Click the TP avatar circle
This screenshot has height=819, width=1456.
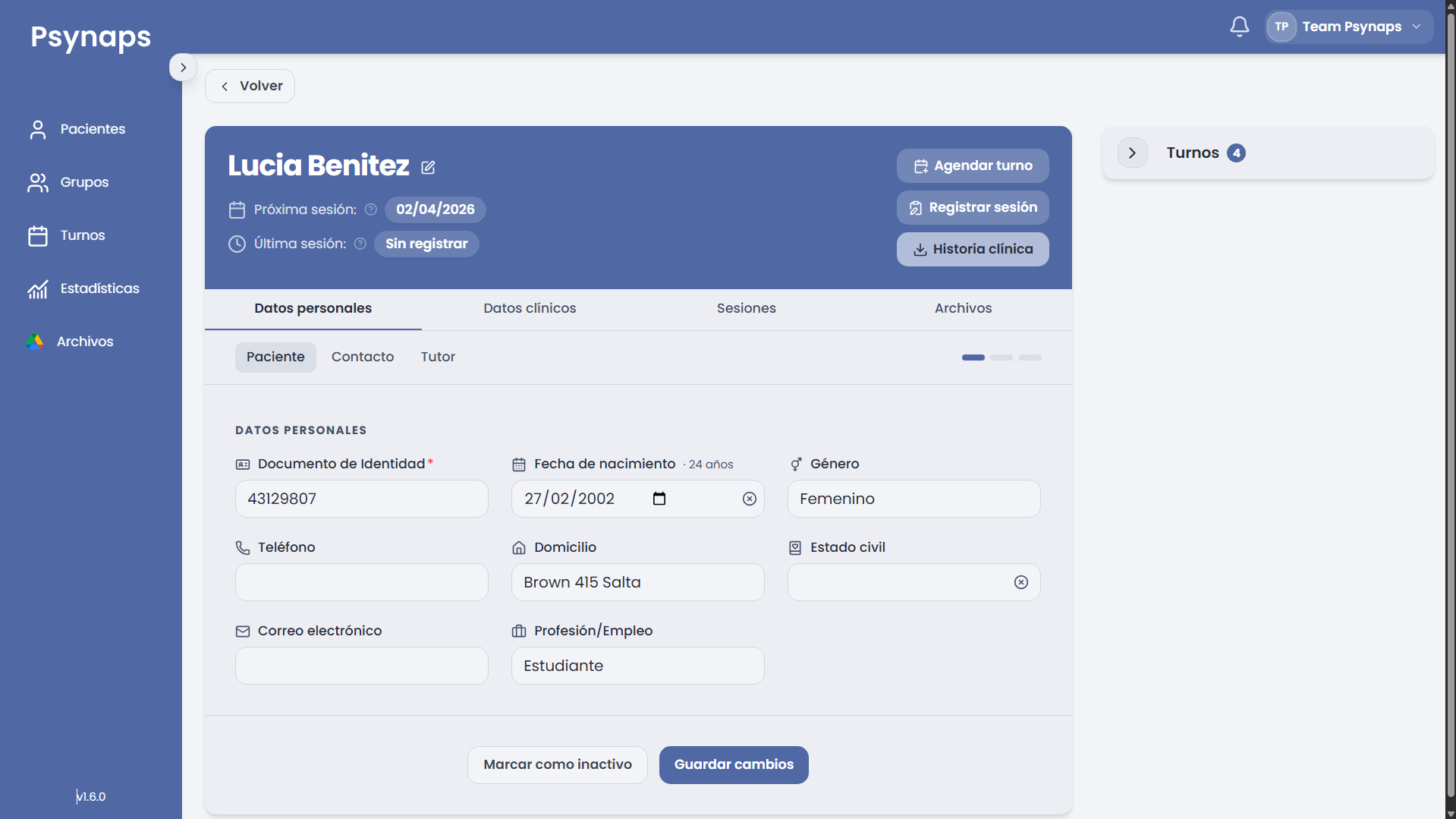(1281, 27)
